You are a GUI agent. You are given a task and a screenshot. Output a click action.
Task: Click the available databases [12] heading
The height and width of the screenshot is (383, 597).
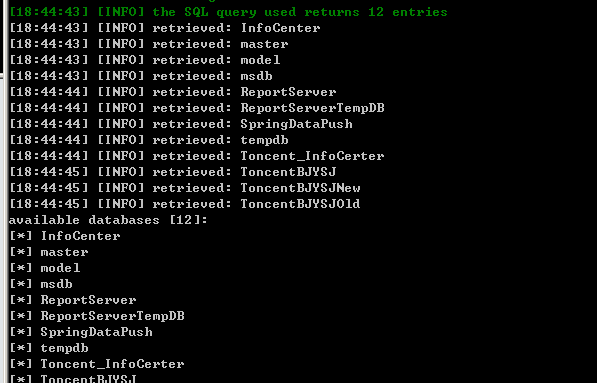point(108,220)
